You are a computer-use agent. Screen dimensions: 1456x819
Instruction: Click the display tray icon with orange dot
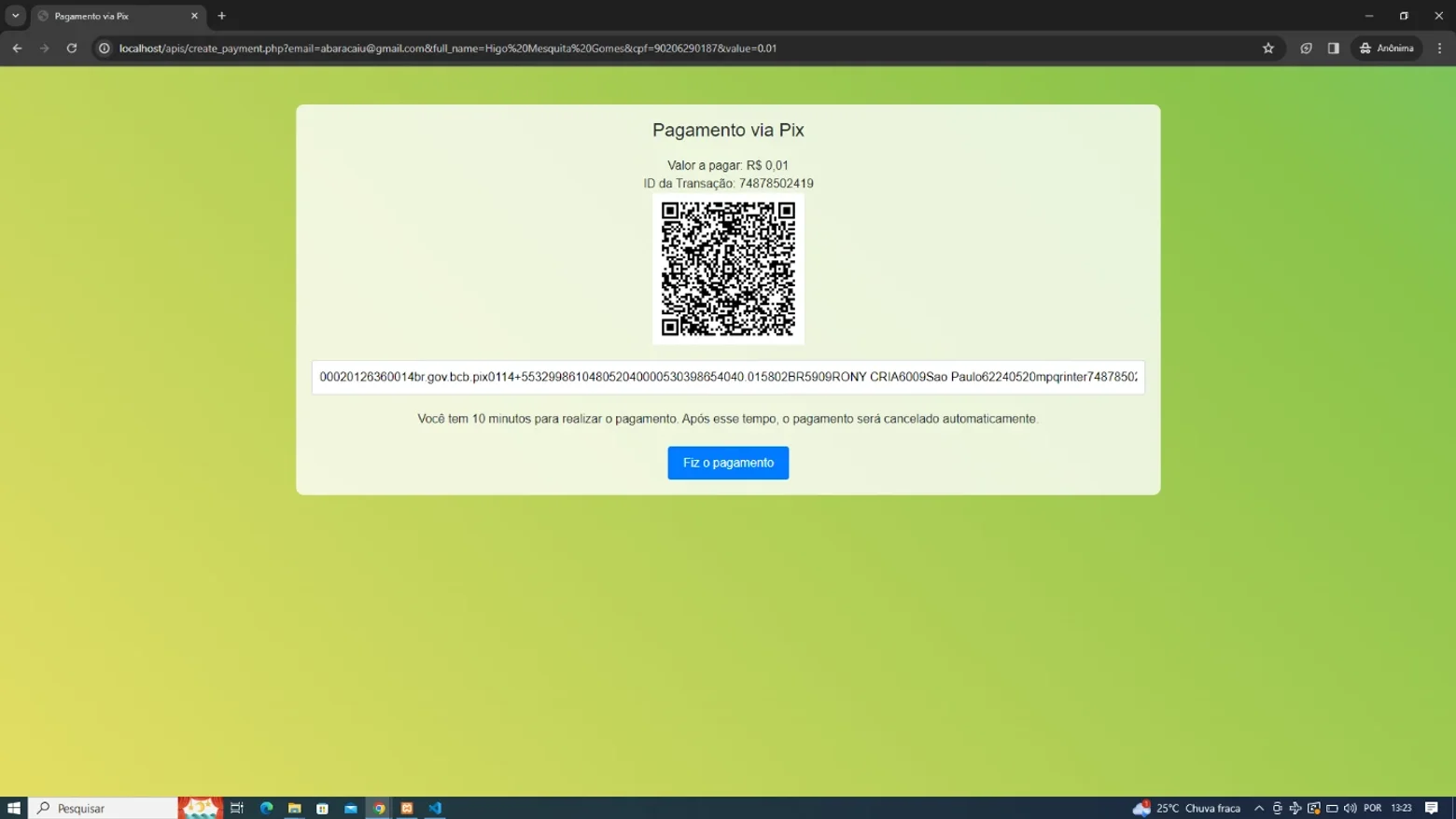point(1314,808)
